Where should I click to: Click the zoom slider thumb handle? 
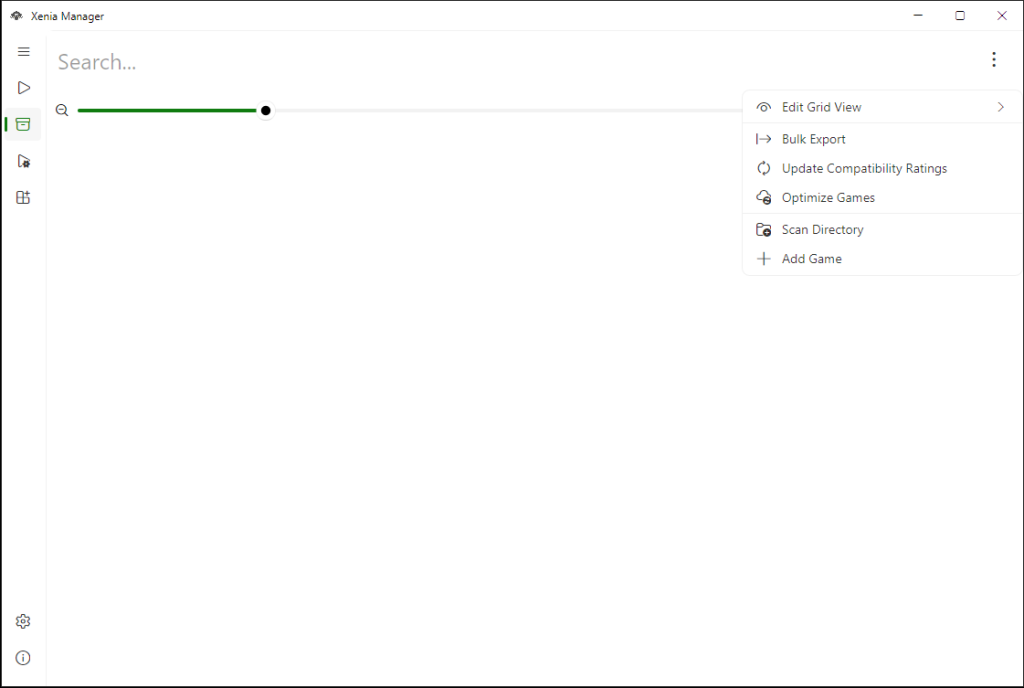coord(266,110)
